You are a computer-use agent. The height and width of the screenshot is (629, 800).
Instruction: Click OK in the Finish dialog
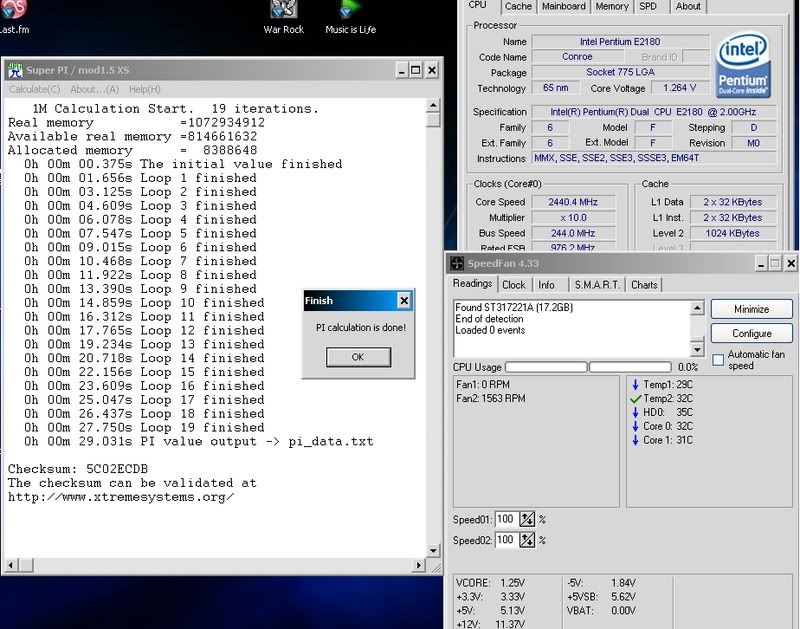click(x=358, y=357)
